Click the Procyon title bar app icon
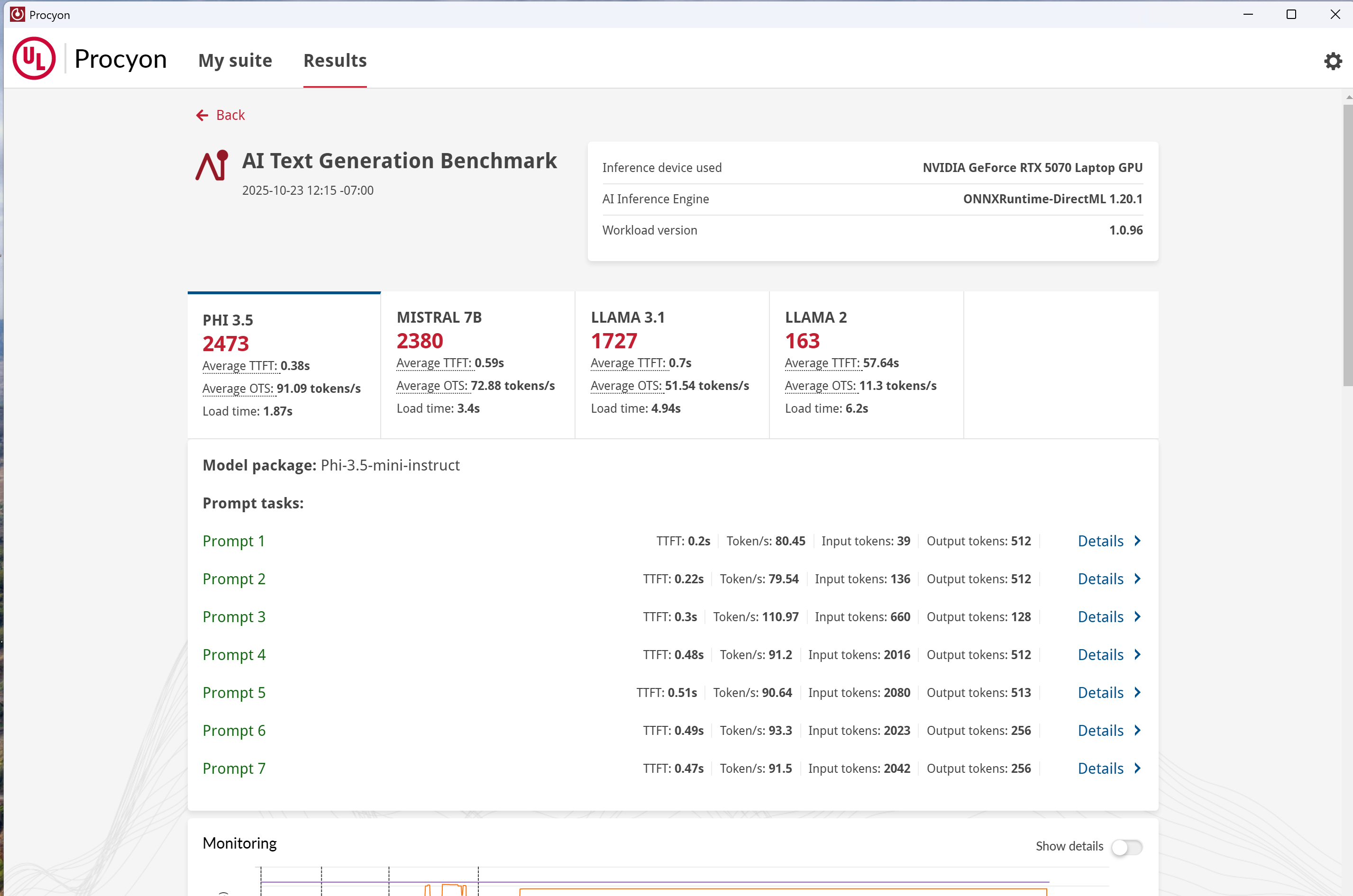Screen dimensions: 1353x896 click(x=17, y=14)
